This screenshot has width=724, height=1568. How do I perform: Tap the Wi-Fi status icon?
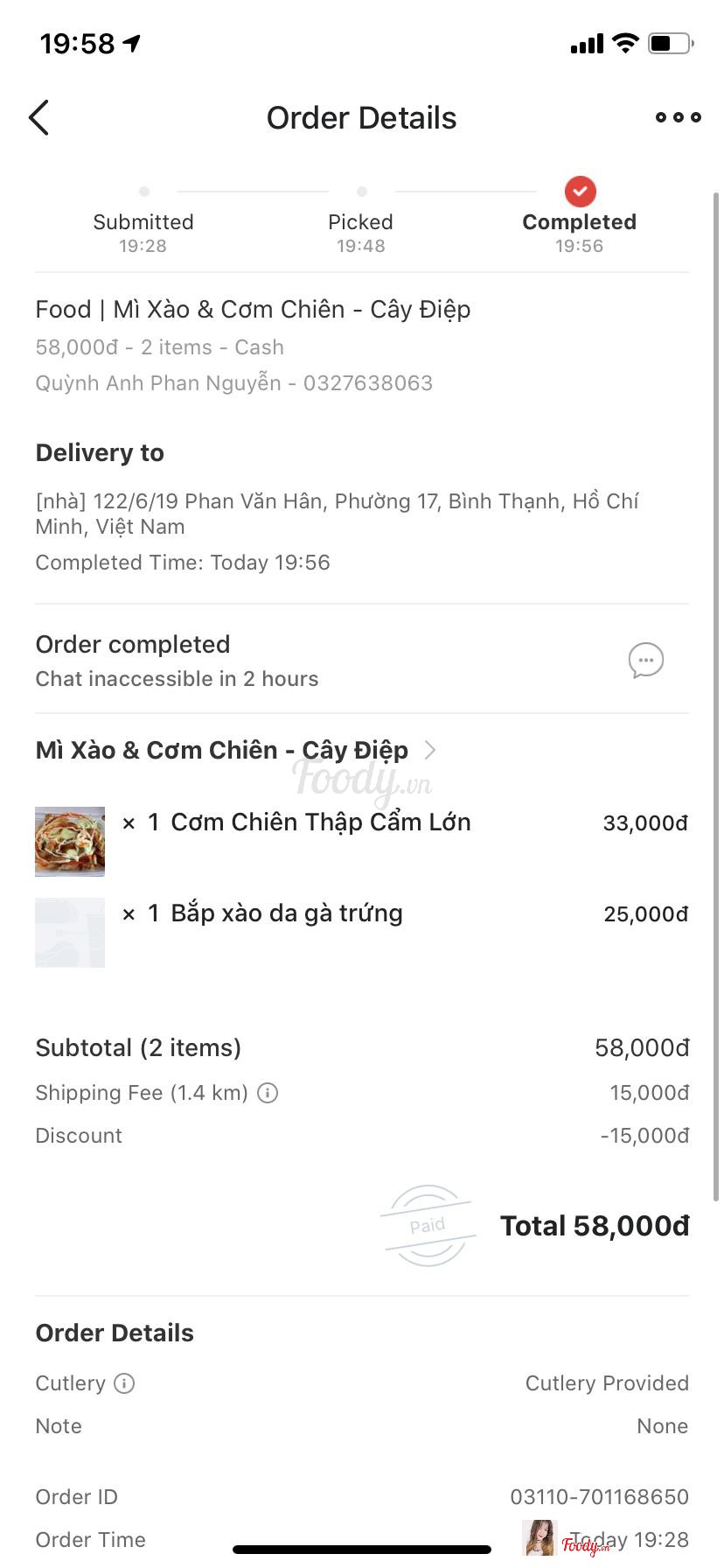(625, 43)
